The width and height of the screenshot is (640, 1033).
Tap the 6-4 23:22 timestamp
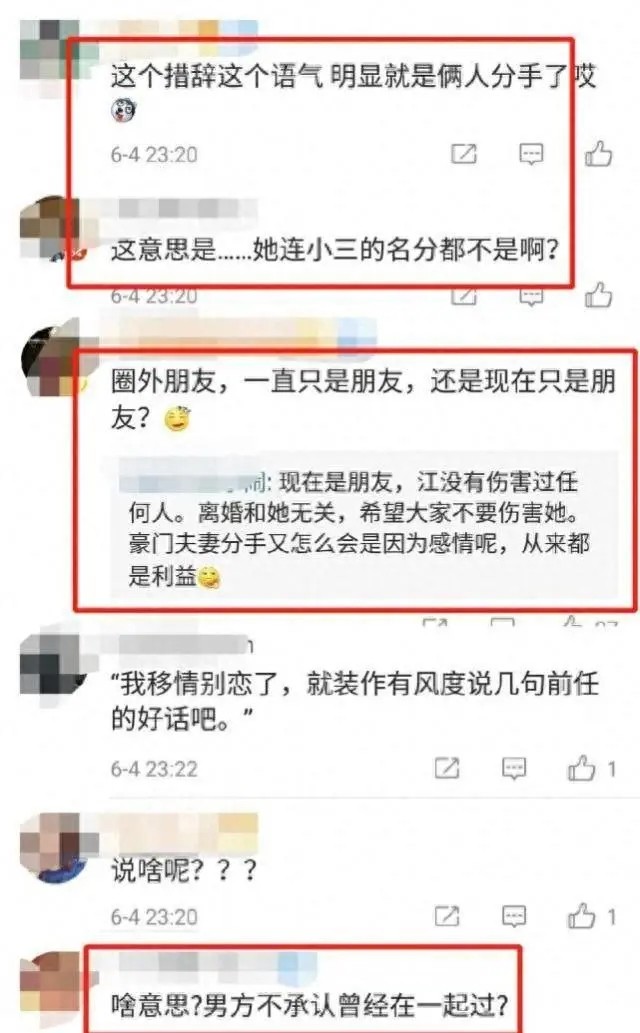[x=154, y=769]
